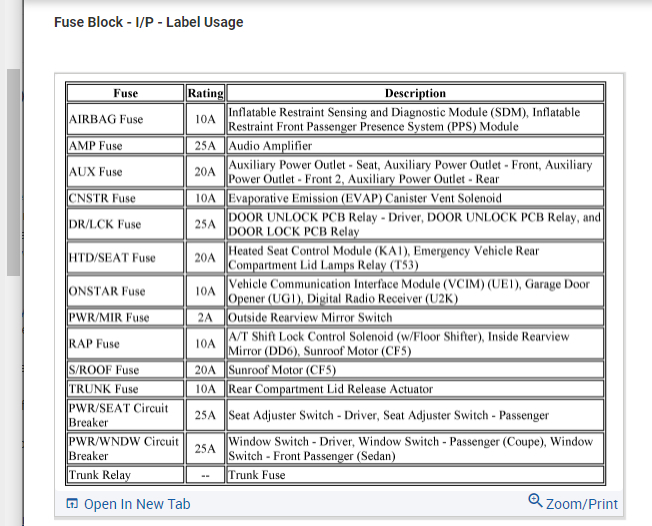Screen dimensions: 652x526
Task: Click the '20A' rating in S/ROOF Fuse row
Action: point(205,370)
